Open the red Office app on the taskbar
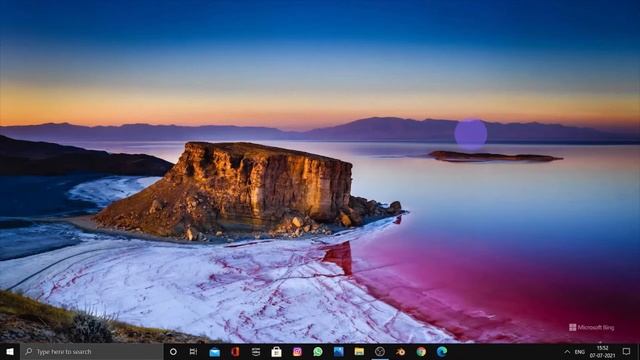This screenshot has height=360, width=640. pyautogui.click(x=235, y=352)
